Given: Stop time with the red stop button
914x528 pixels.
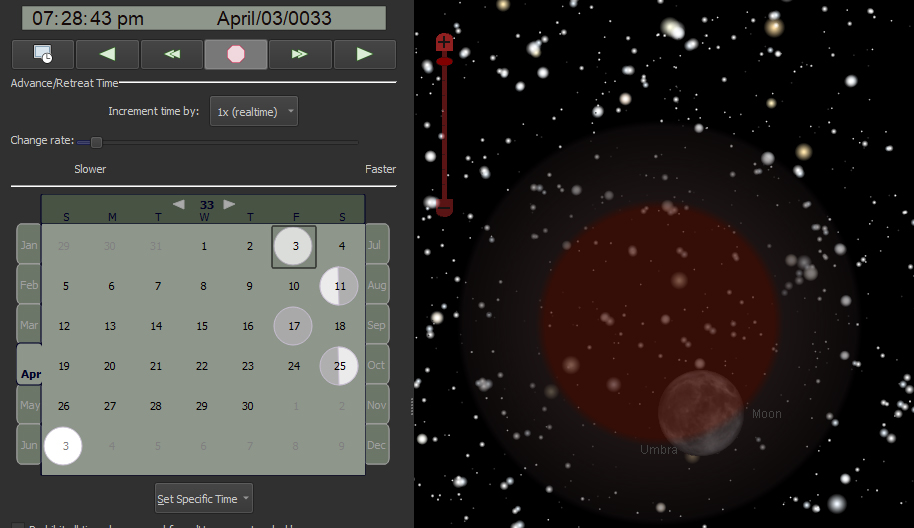Looking at the screenshot, I should (236, 54).
